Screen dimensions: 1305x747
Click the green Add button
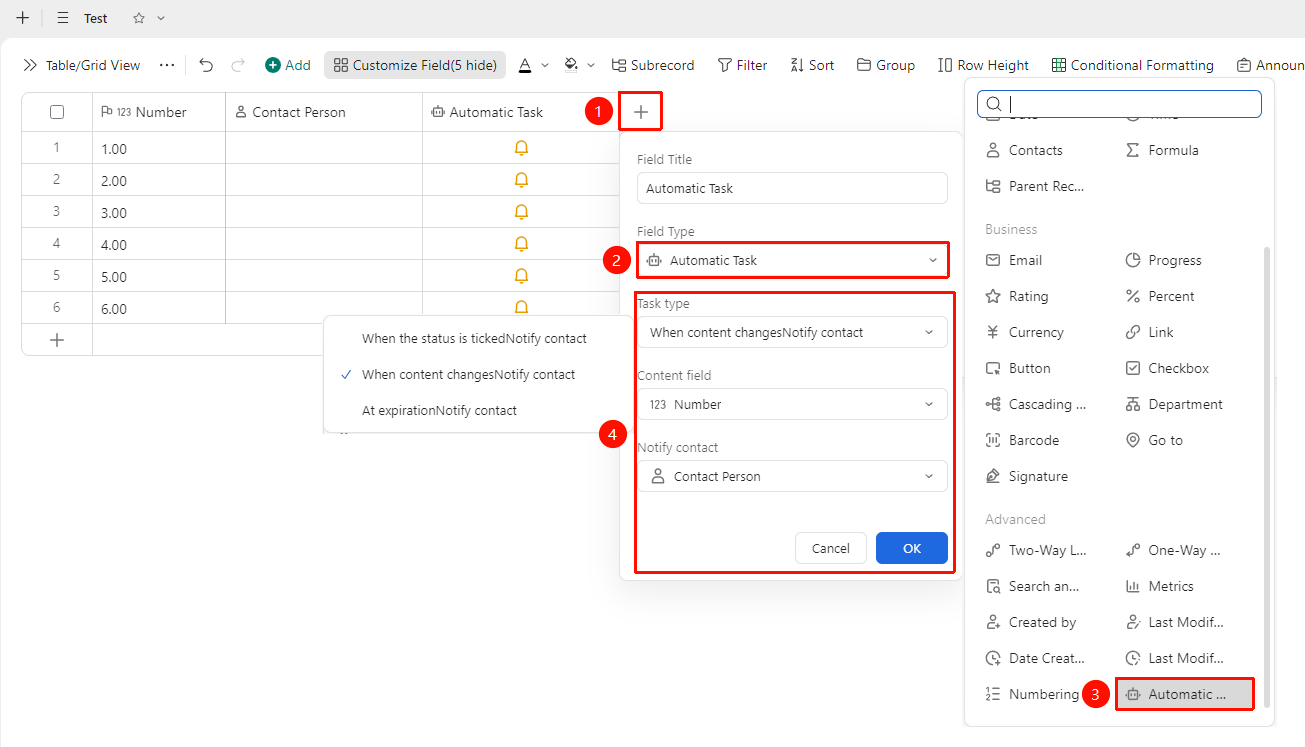(288, 65)
